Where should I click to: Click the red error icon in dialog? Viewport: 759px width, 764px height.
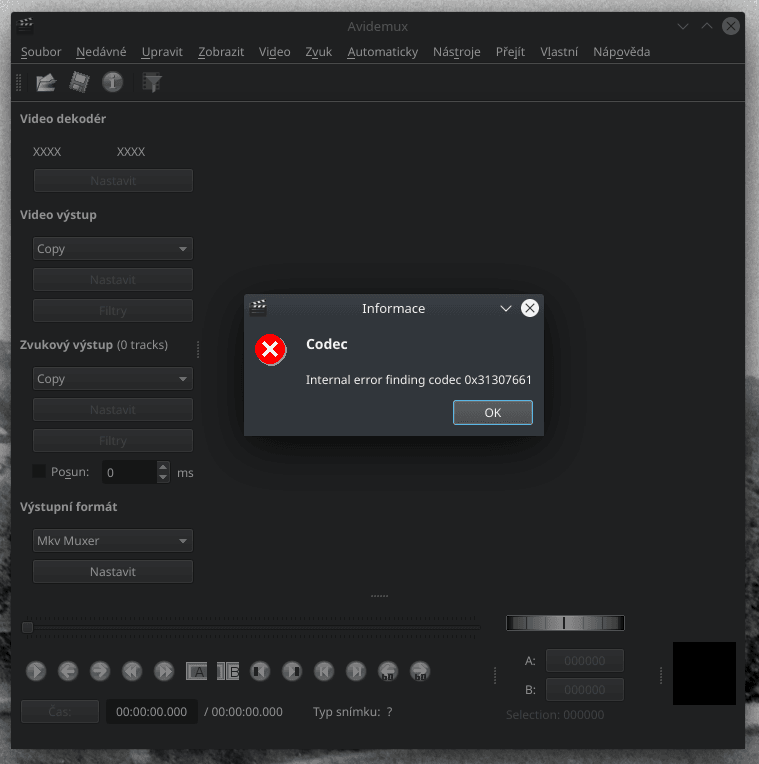click(270, 349)
